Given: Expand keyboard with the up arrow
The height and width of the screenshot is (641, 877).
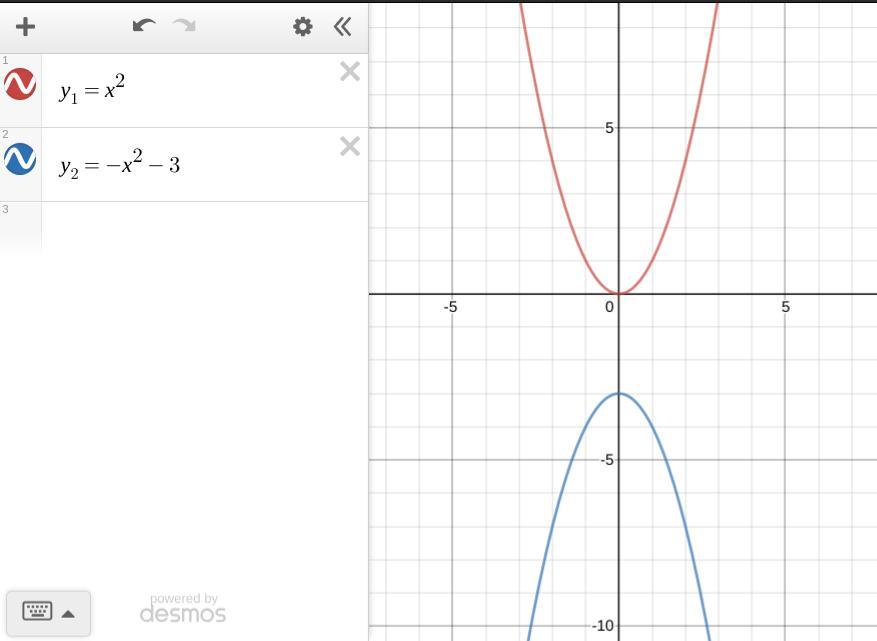Looking at the screenshot, I should (68, 614).
